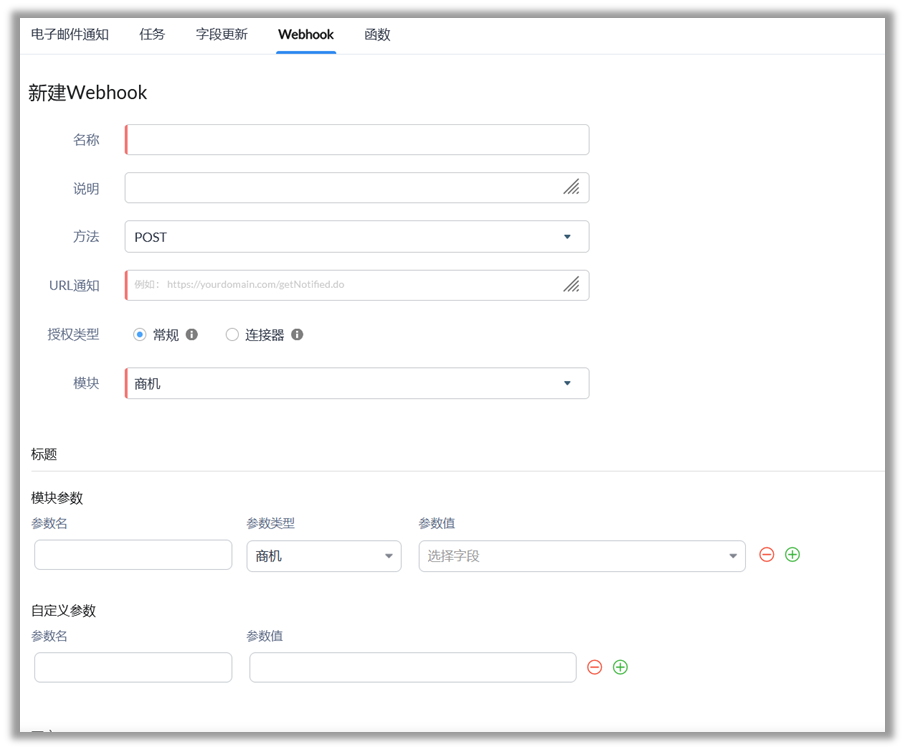Remove the 自定义参数 row with red minus icon

594,667
